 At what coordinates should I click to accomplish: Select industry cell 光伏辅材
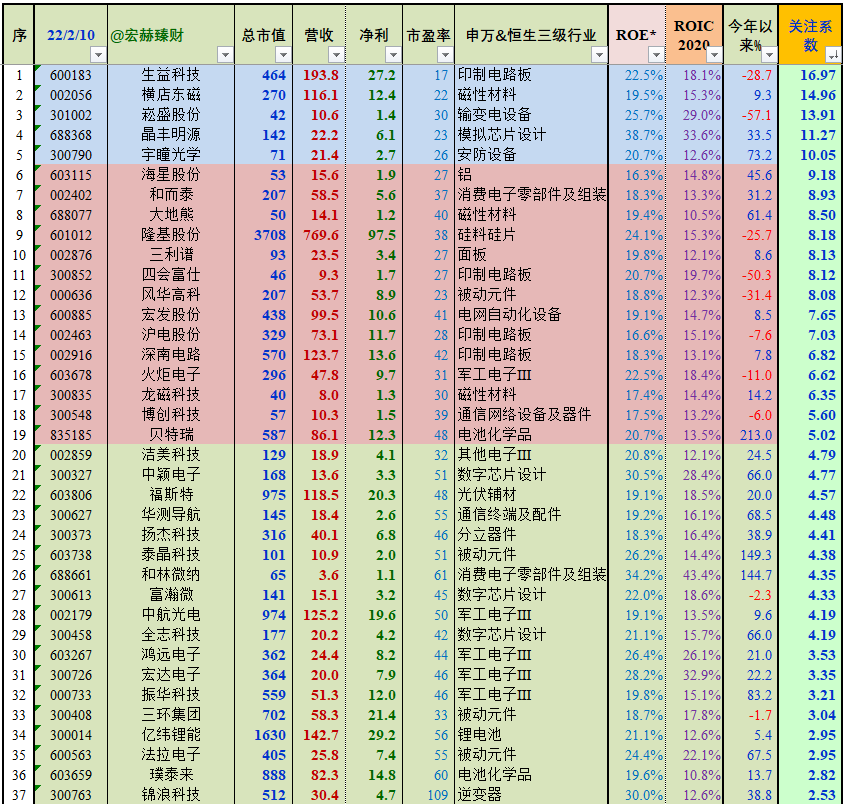[x=531, y=495]
